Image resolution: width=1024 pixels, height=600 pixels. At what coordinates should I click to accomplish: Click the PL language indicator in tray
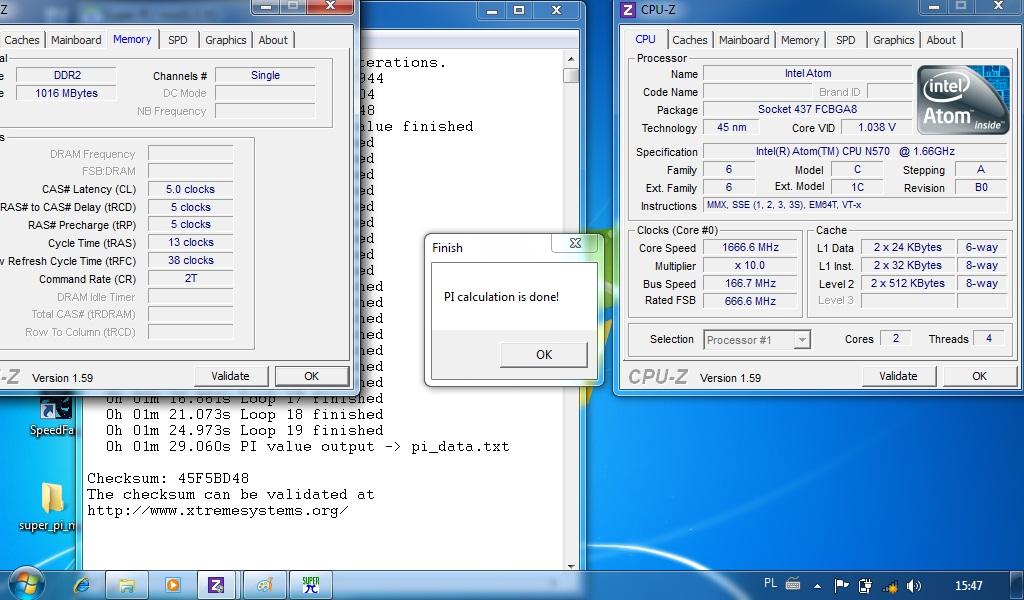(771, 584)
